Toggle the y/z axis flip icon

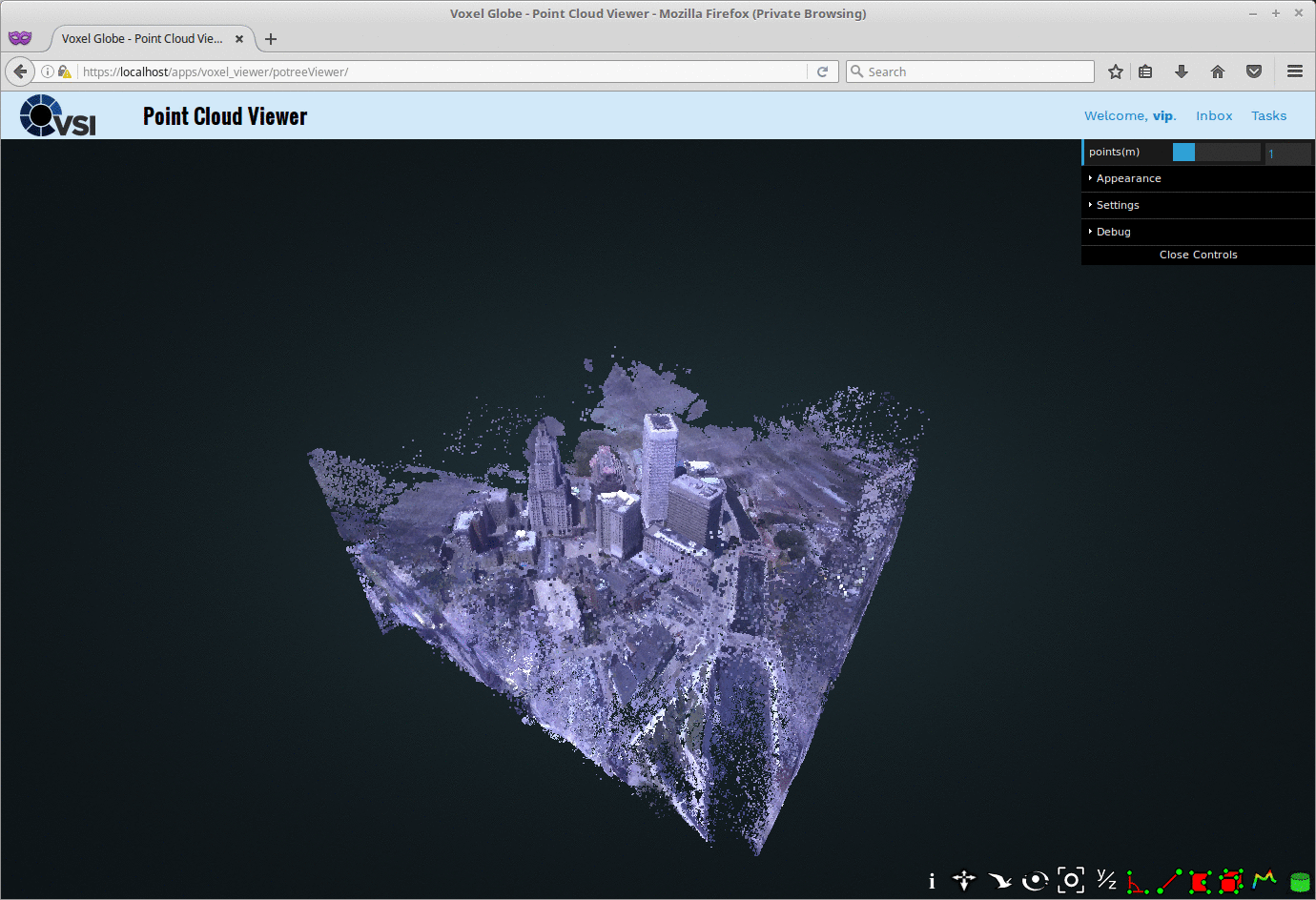coord(1106,880)
